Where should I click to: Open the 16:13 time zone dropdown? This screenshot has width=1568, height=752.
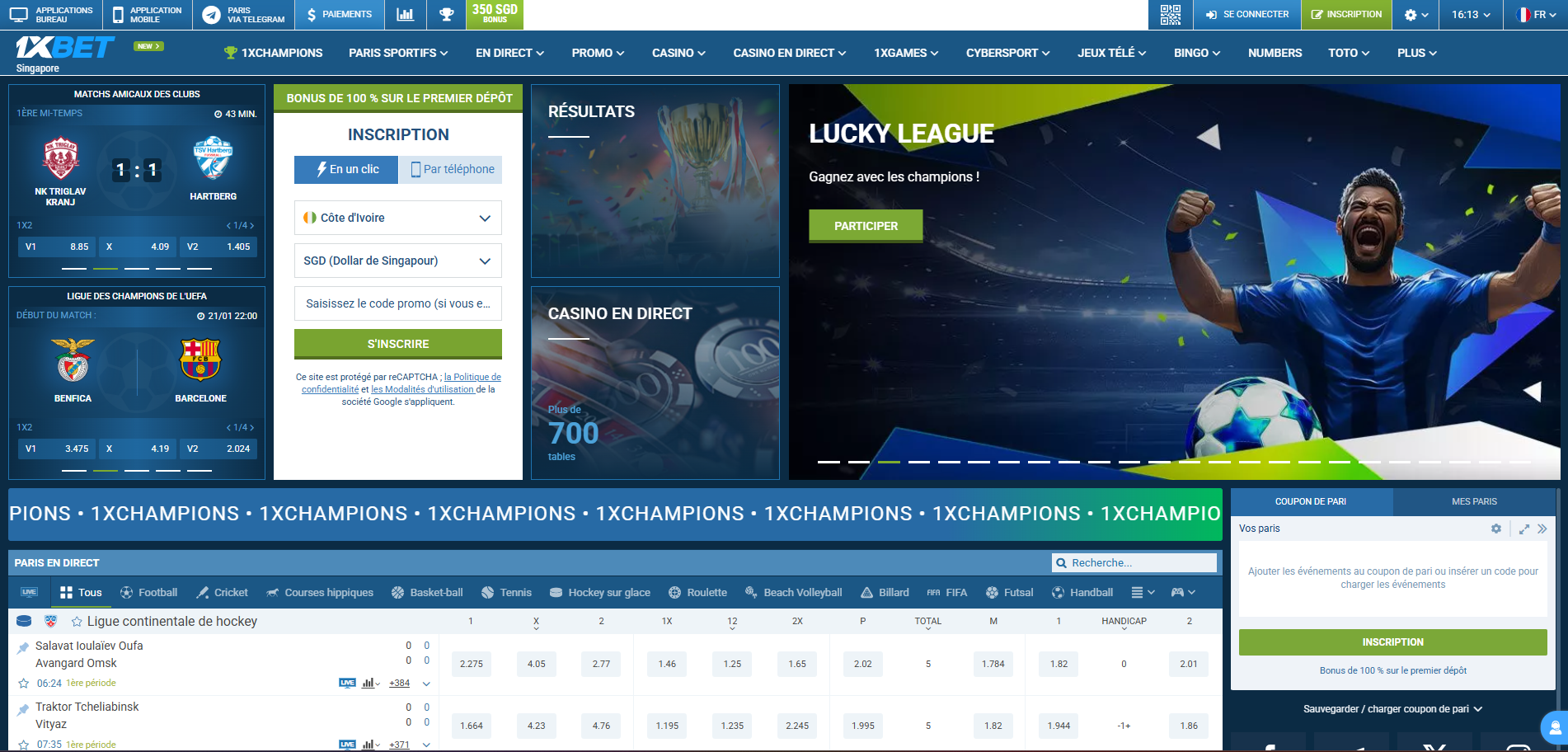(x=1471, y=15)
